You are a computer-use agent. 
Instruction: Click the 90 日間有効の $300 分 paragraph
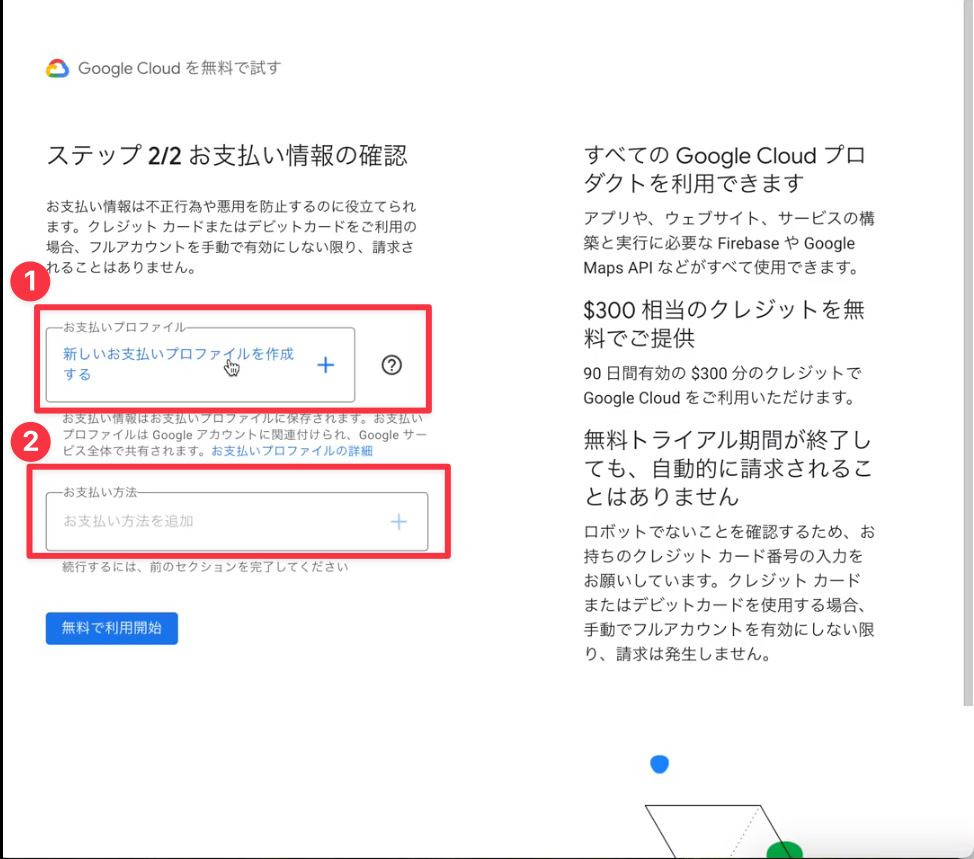pyautogui.click(x=722, y=385)
